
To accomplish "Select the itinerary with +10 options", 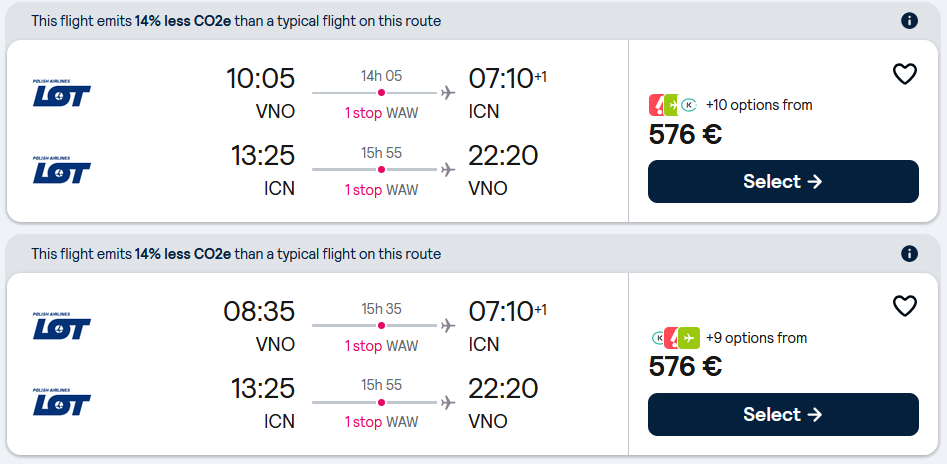I will (x=783, y=182).
